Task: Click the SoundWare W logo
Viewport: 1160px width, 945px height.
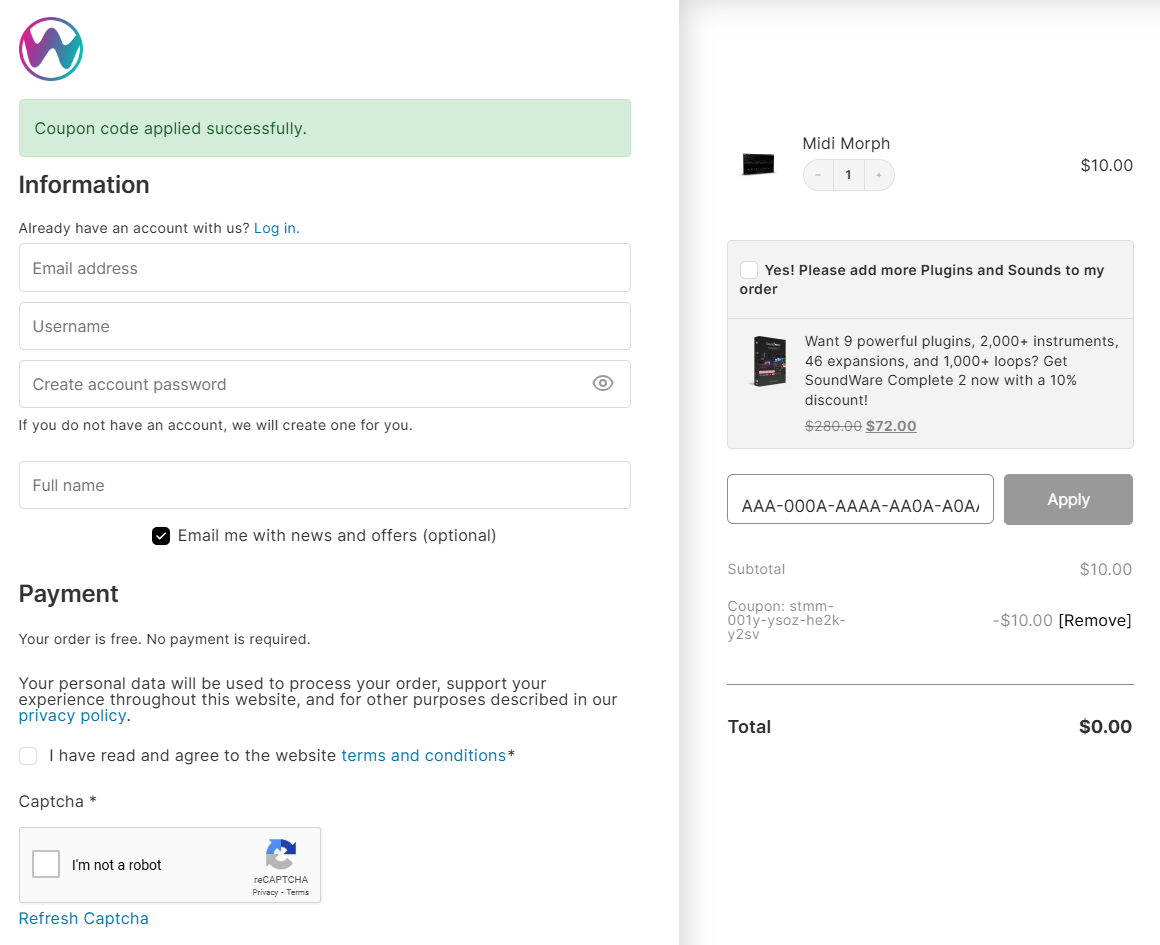Action: [x=51, y=49]
